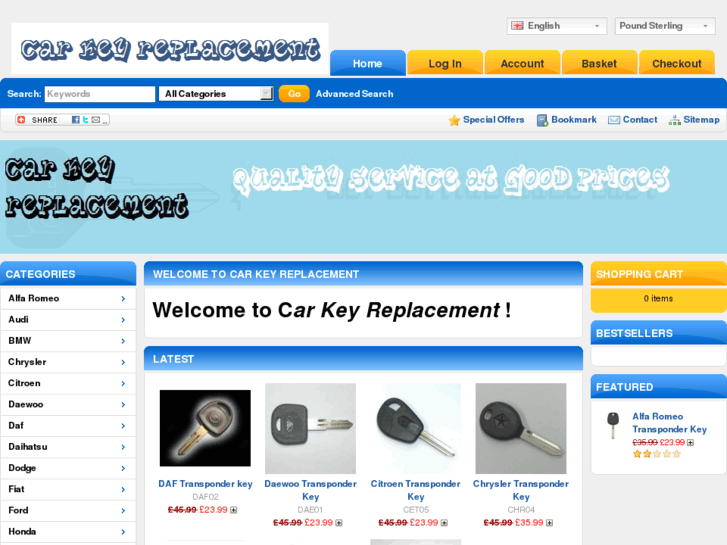
Task: Share via the email envelope icon
Action: coord(96,120)
